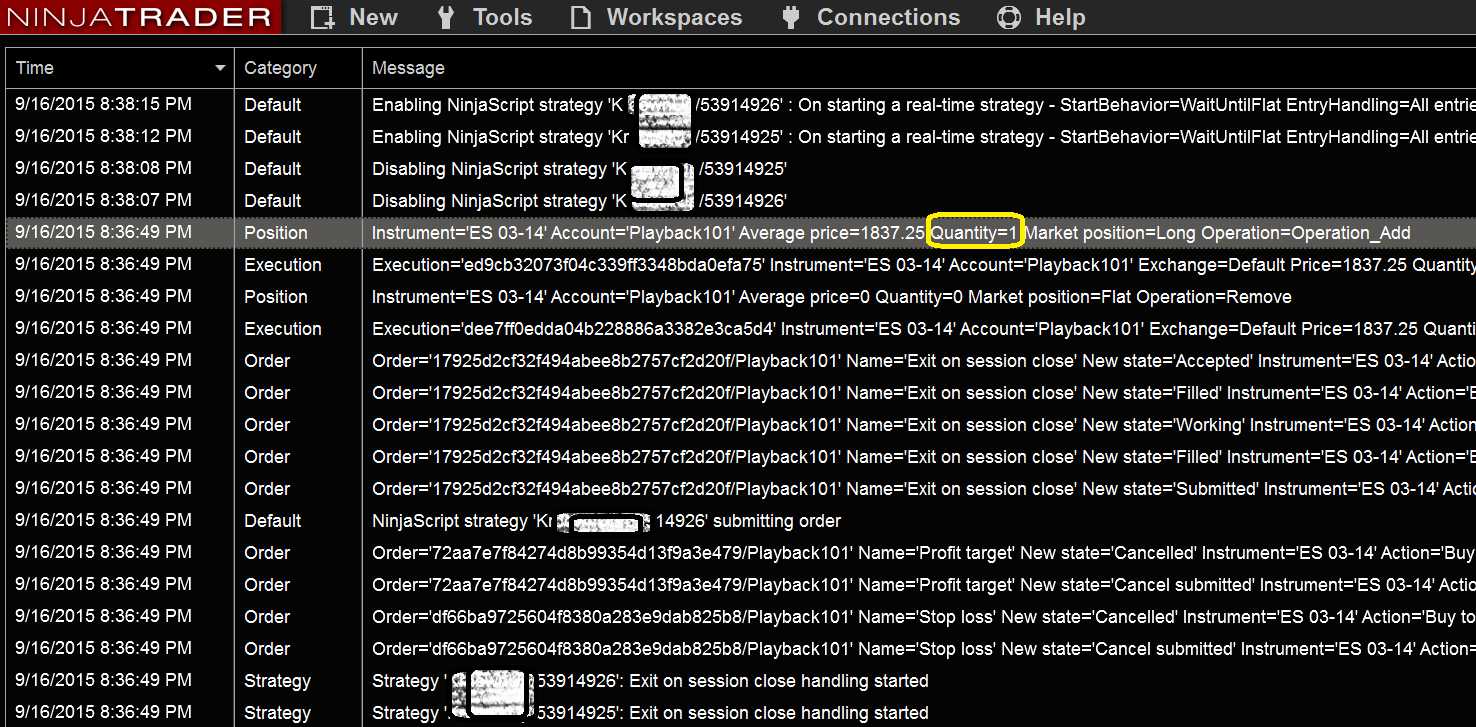Select the Execution message starting 'ed9cb32073f04c'
Image resolution: width=1476 pixels, height=727 pixels.
923,265
